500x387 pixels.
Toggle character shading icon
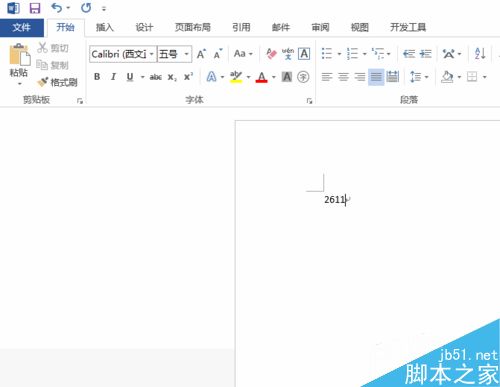[287, 77]
